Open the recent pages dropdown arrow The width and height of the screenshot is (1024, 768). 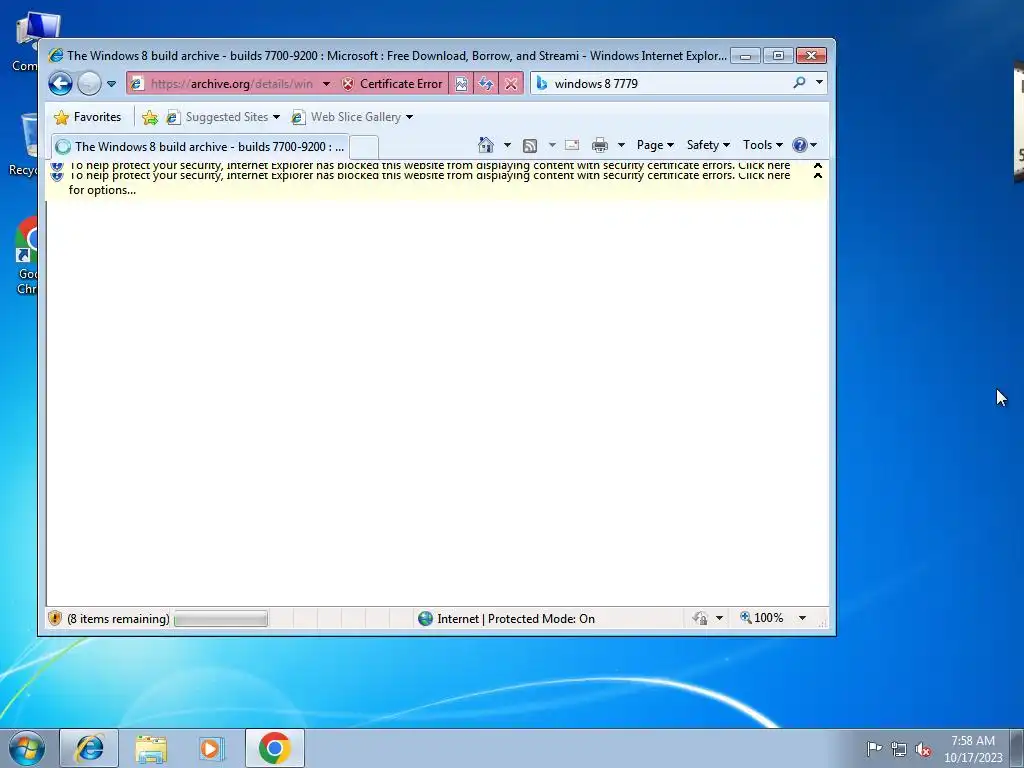tap(111, 84)
